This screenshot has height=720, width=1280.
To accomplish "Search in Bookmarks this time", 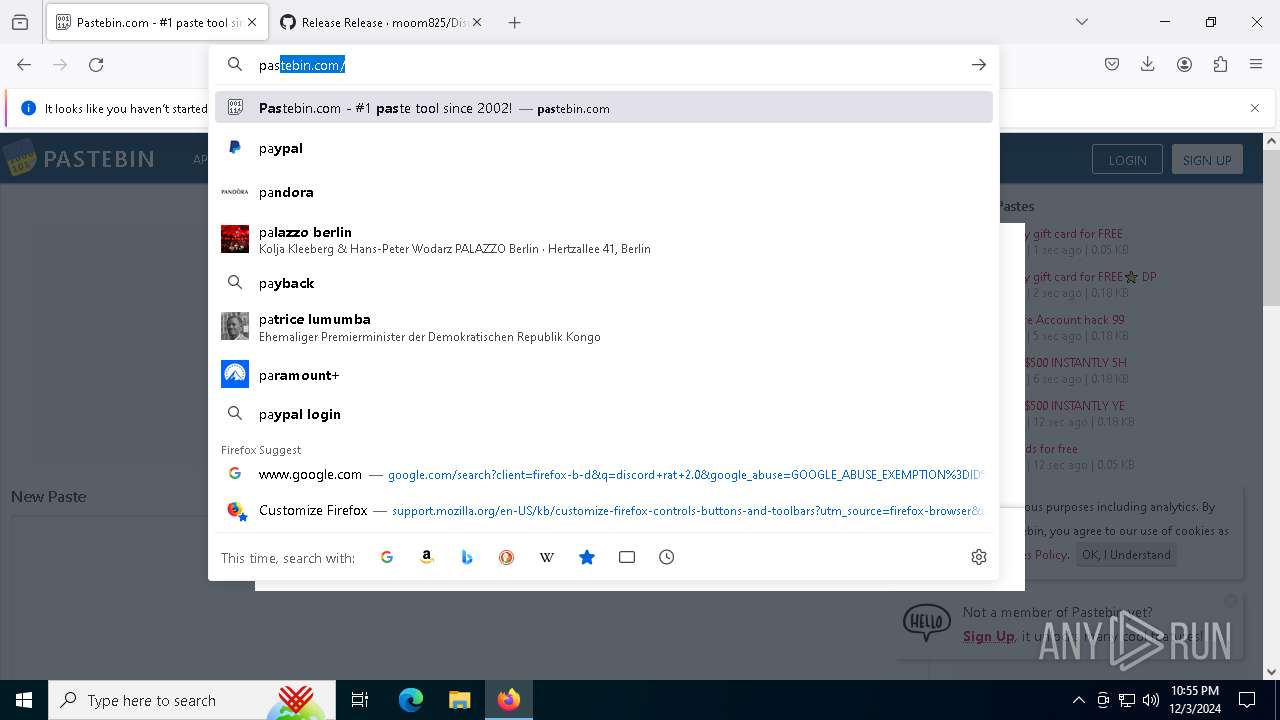I will pyautogui.click(x=587, y=557).
